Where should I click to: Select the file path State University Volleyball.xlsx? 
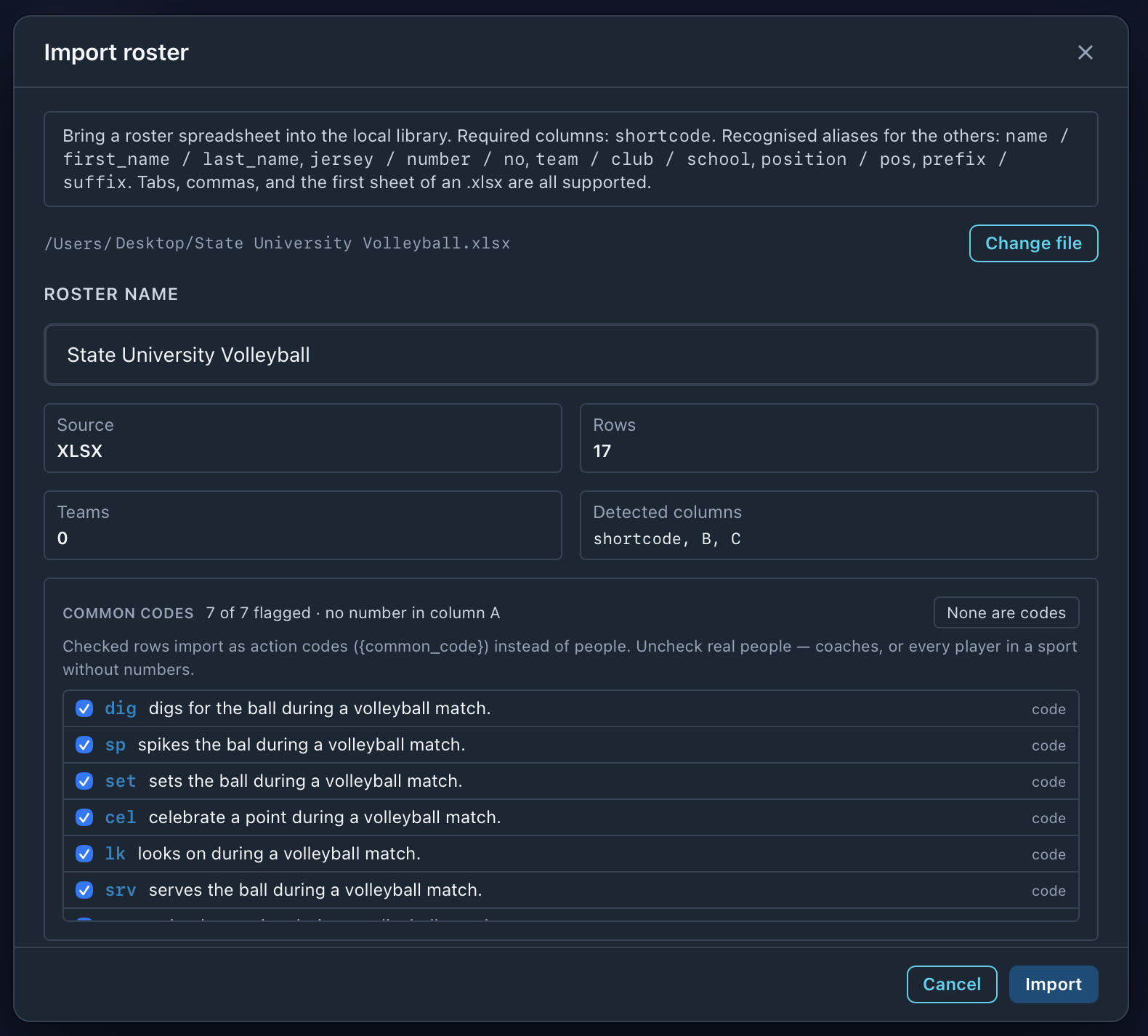(x=278, y=243)
